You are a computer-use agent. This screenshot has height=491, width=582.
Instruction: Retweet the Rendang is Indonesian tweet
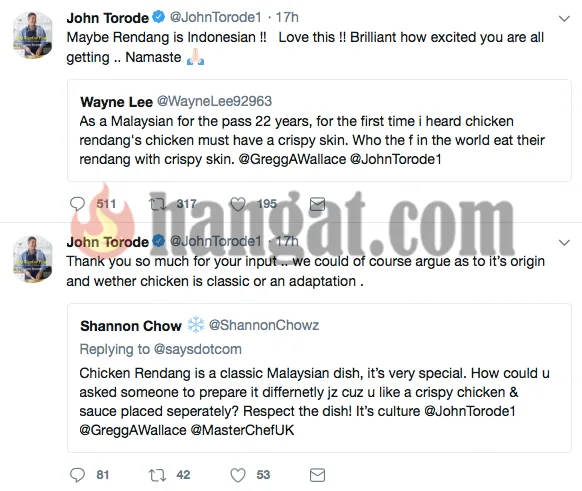[x=157, y=204]
